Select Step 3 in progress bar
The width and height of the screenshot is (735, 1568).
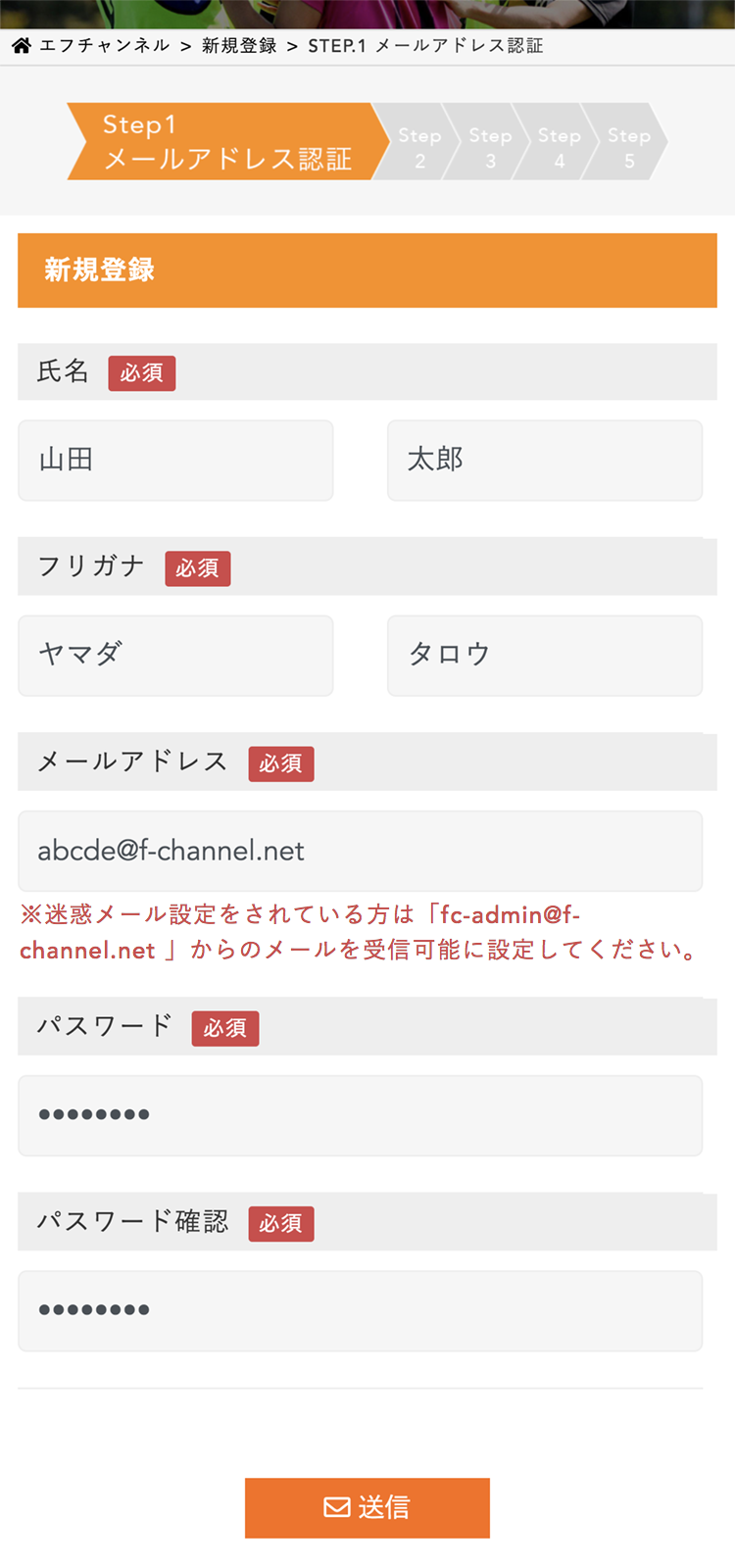point(490,147)
